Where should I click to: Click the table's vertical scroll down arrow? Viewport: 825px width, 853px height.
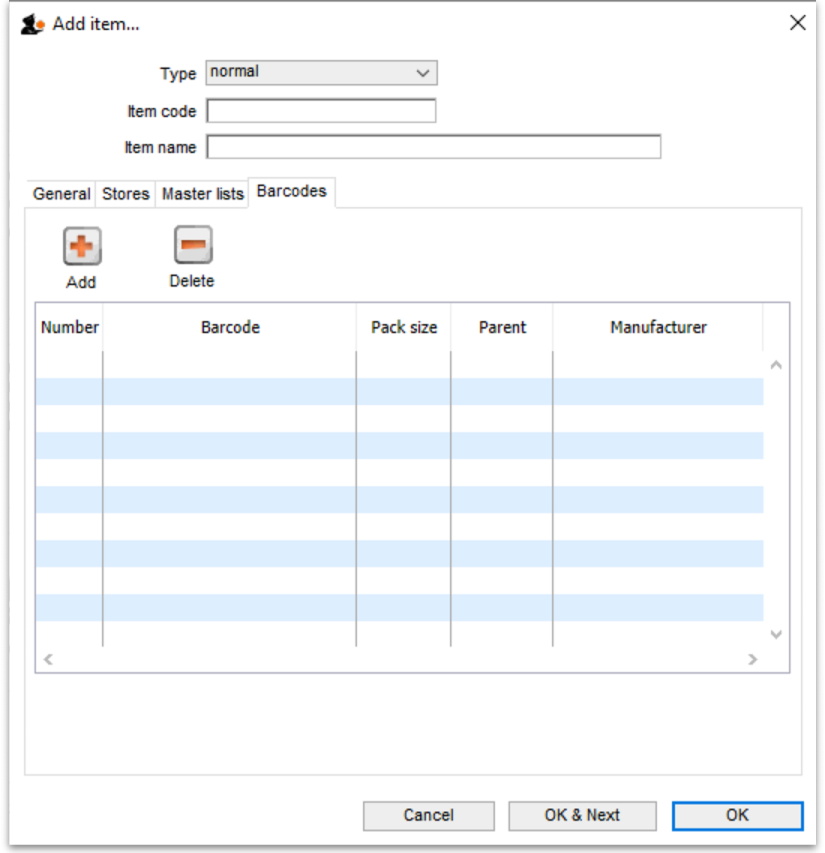click(x=776, y=634)
